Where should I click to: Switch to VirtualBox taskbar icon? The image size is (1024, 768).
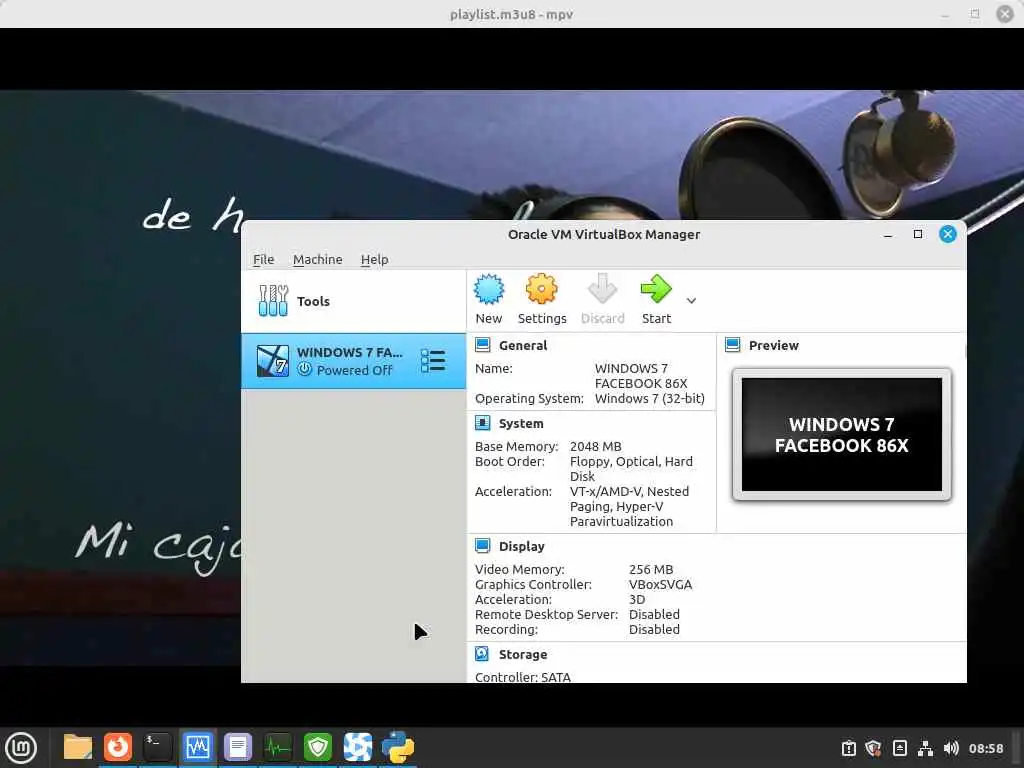click(x=197, y=747)
